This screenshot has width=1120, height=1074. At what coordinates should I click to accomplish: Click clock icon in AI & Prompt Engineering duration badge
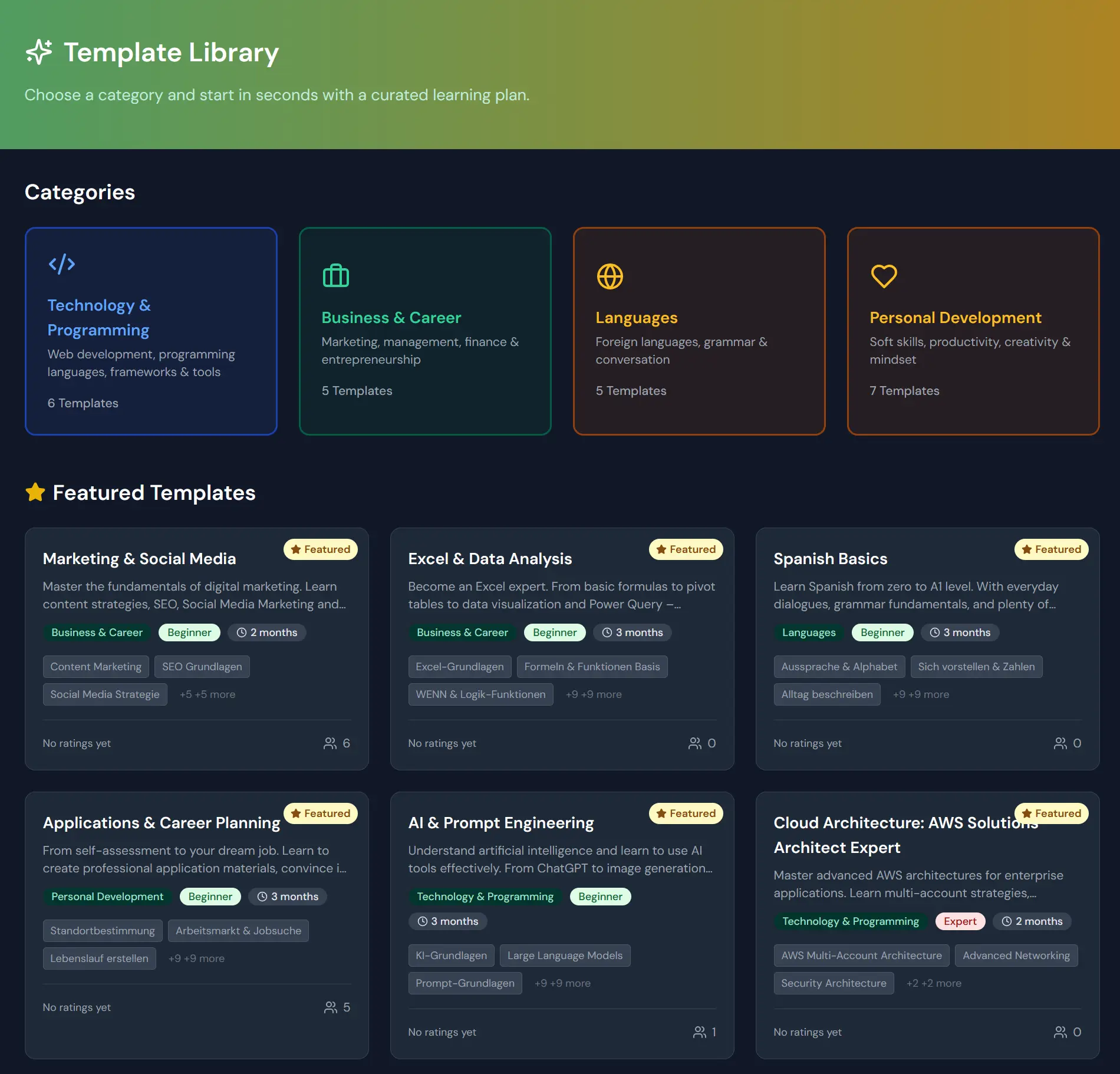coord(423,921)
